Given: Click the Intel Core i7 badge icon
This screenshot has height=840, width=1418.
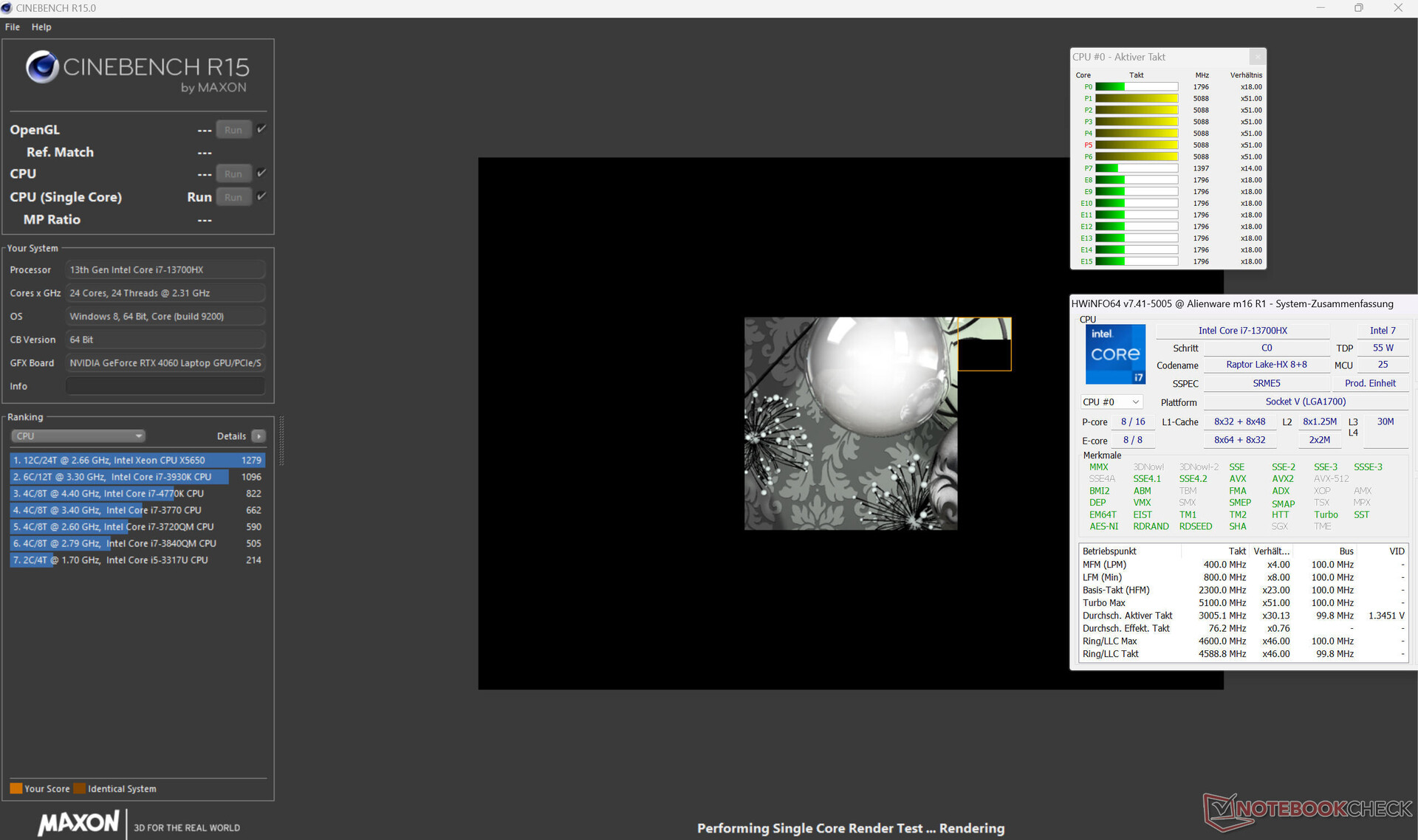Looking at the screenshot, I should tap(1115, 354).
